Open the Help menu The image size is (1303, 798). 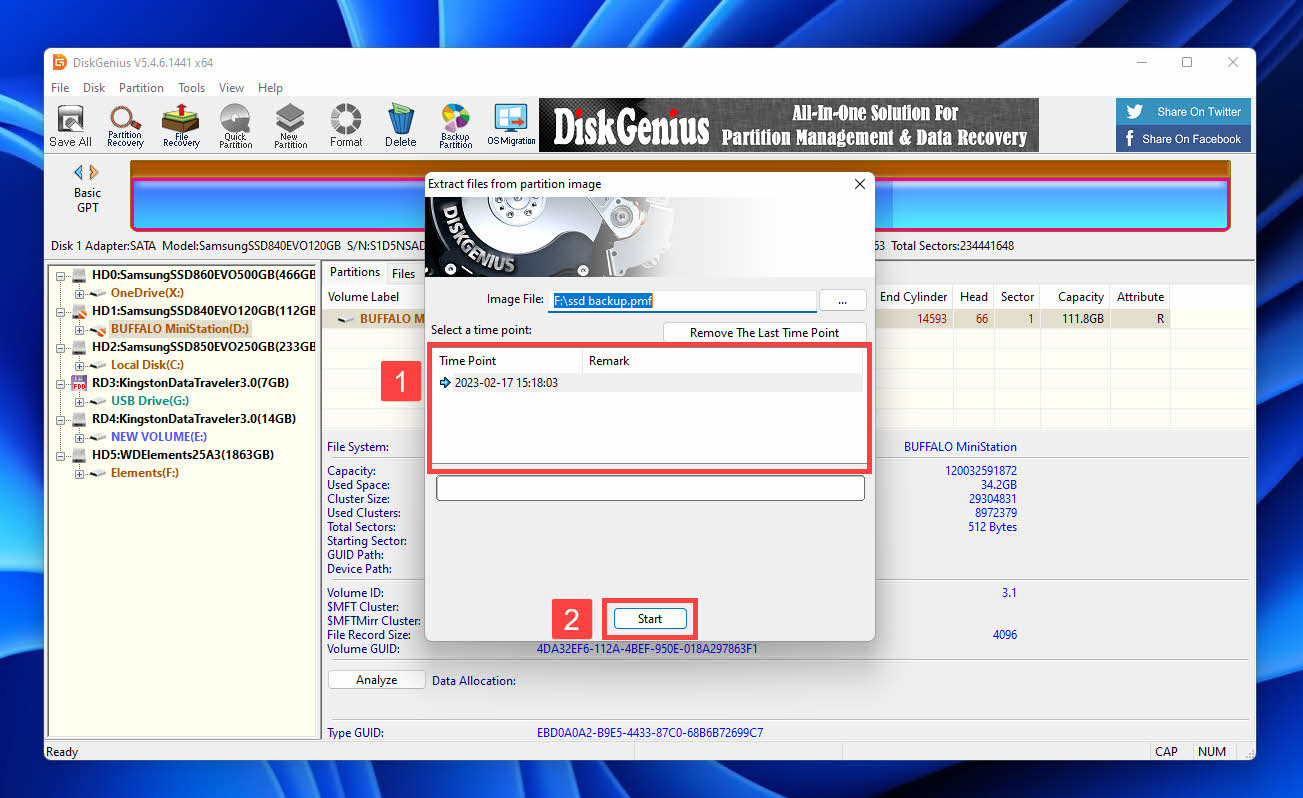(x=270, y=88)
